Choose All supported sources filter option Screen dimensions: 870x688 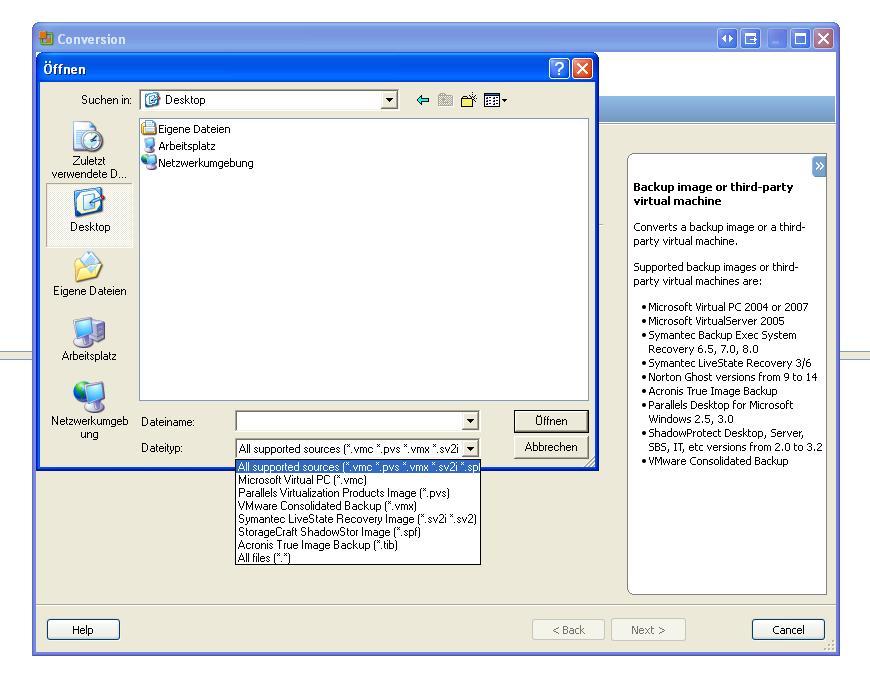click(358, 467)
